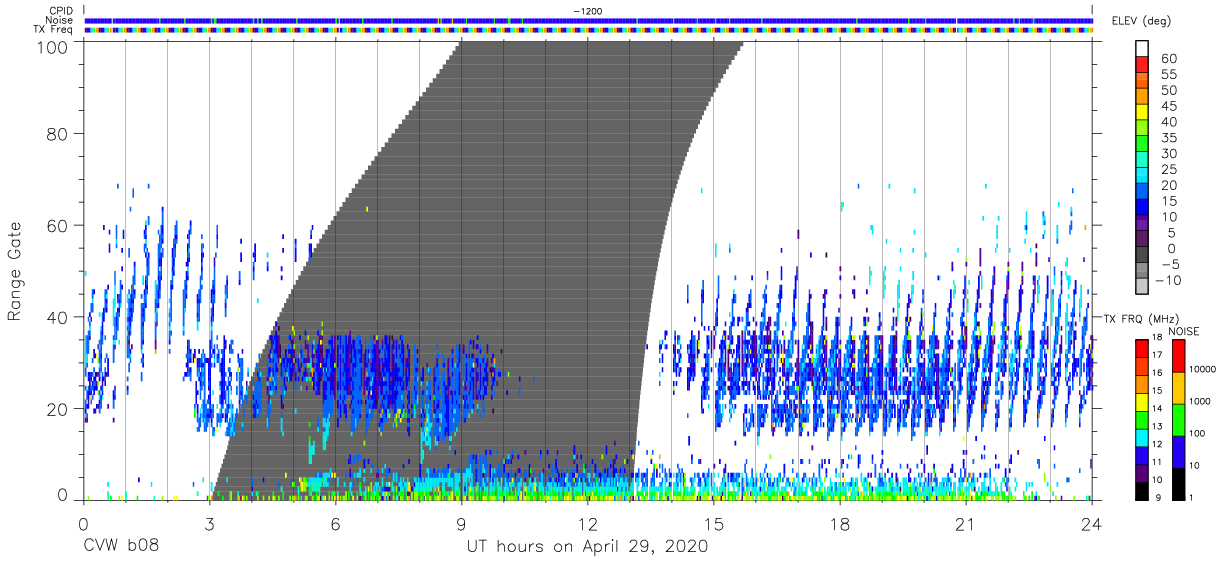The image size is (1228, 567).
Task: Click the 100 noise legend value
Action: 1198,435
